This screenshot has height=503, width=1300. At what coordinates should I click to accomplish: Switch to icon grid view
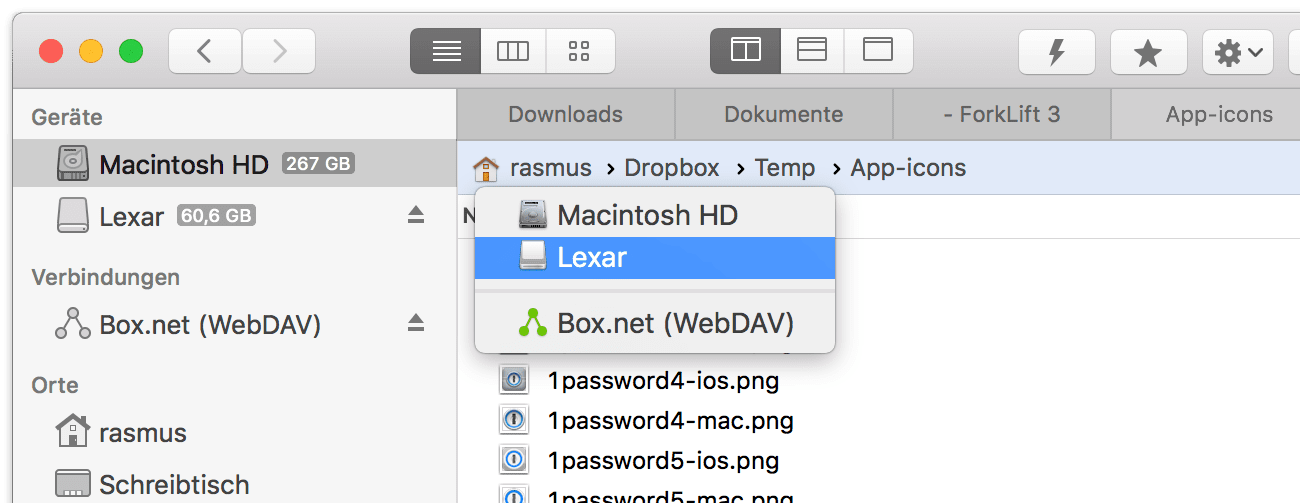tap(579, 51)
